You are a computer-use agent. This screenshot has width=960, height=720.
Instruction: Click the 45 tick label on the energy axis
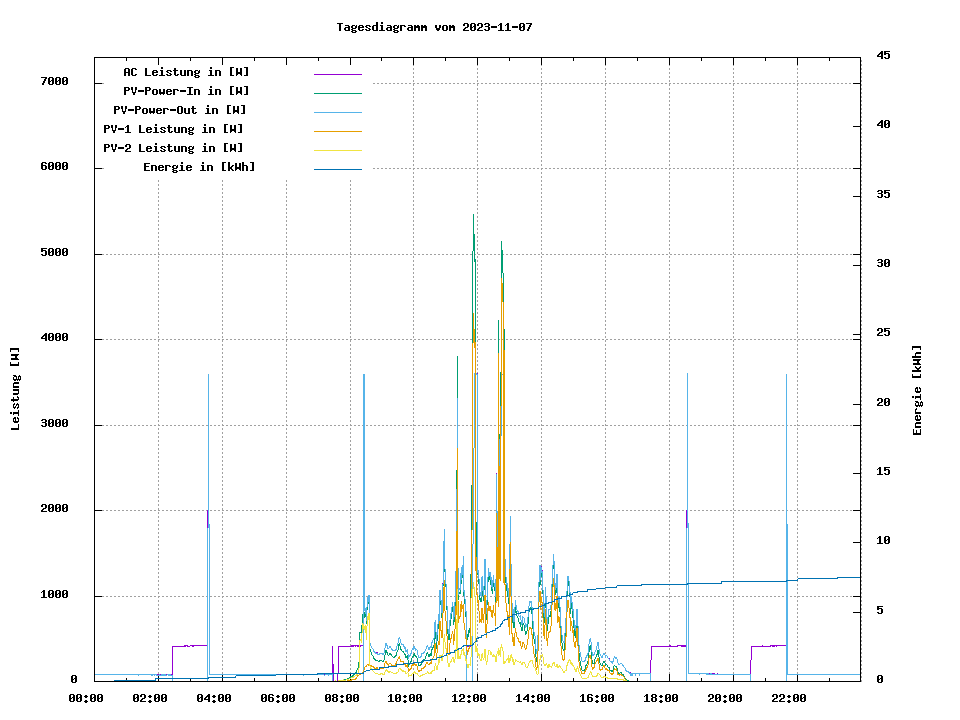(x=884, y=55)
